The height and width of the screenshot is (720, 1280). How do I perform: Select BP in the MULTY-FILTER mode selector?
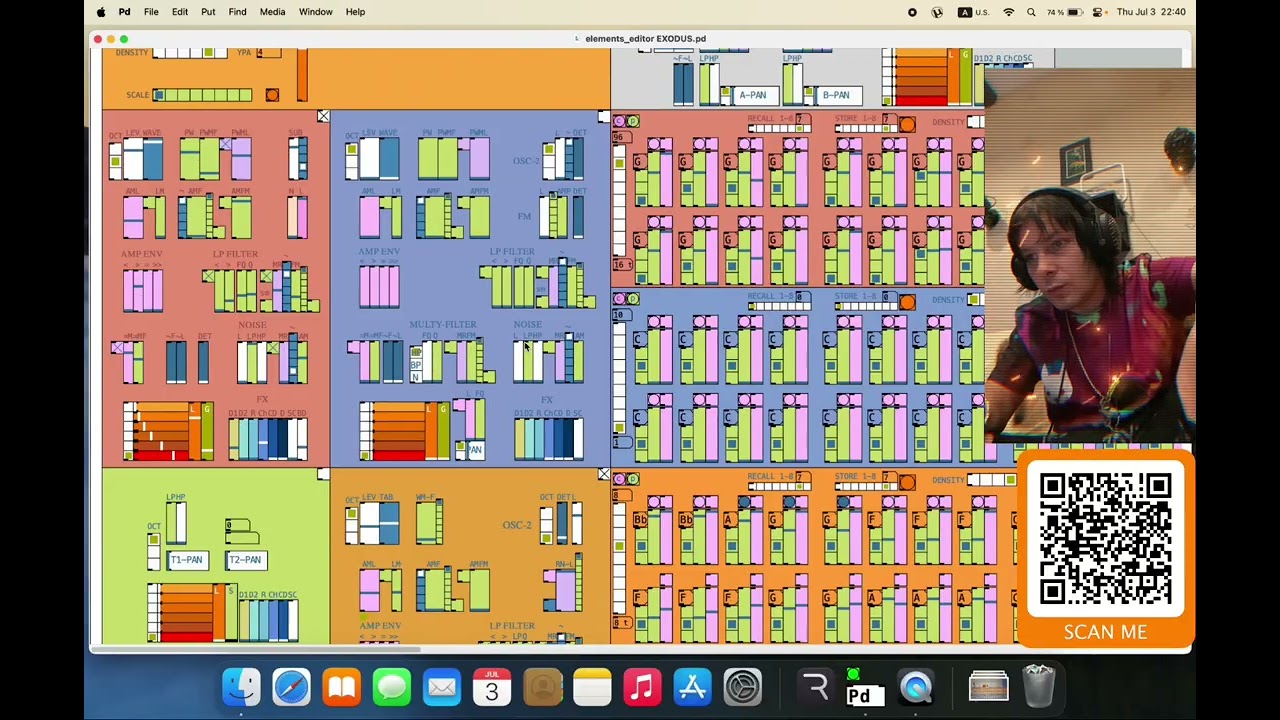416,365
